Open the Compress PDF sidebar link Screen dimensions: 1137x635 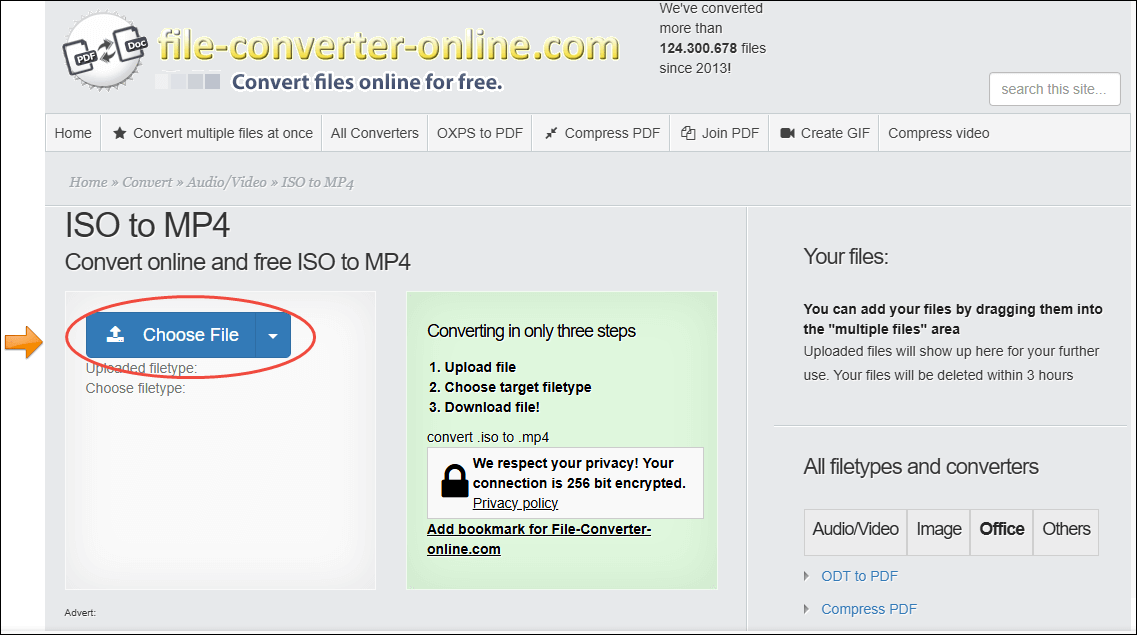tap(869, 609)
